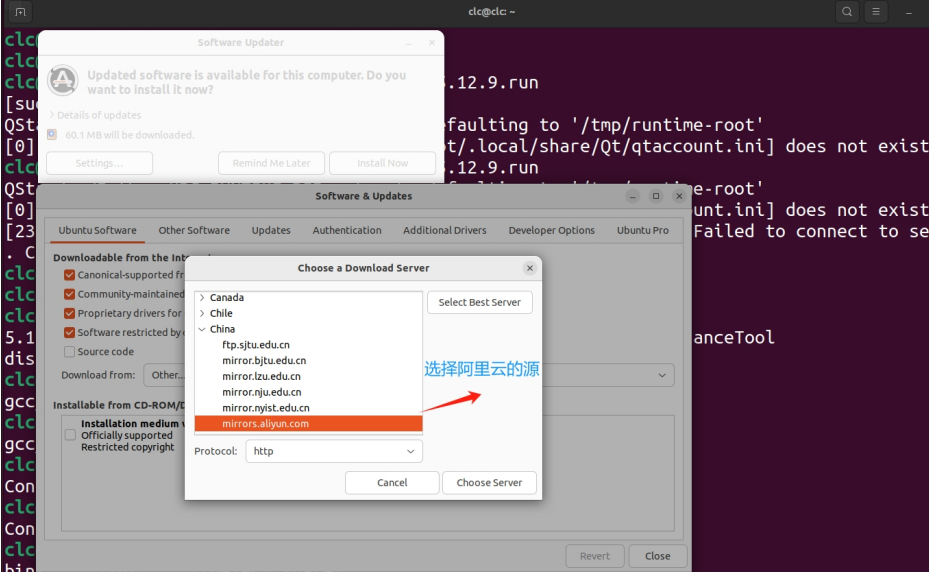Click Install Now in Software Updater

coord(383,163)
